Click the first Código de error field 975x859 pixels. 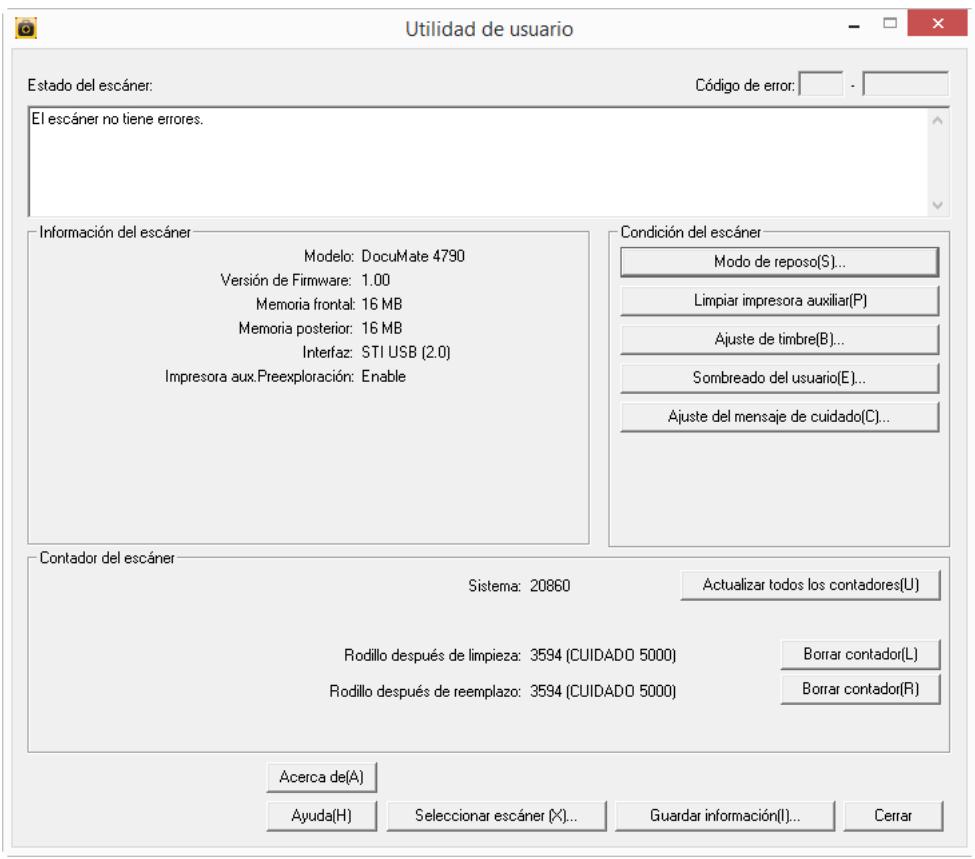pyautogui.click(x=821, y=85)
